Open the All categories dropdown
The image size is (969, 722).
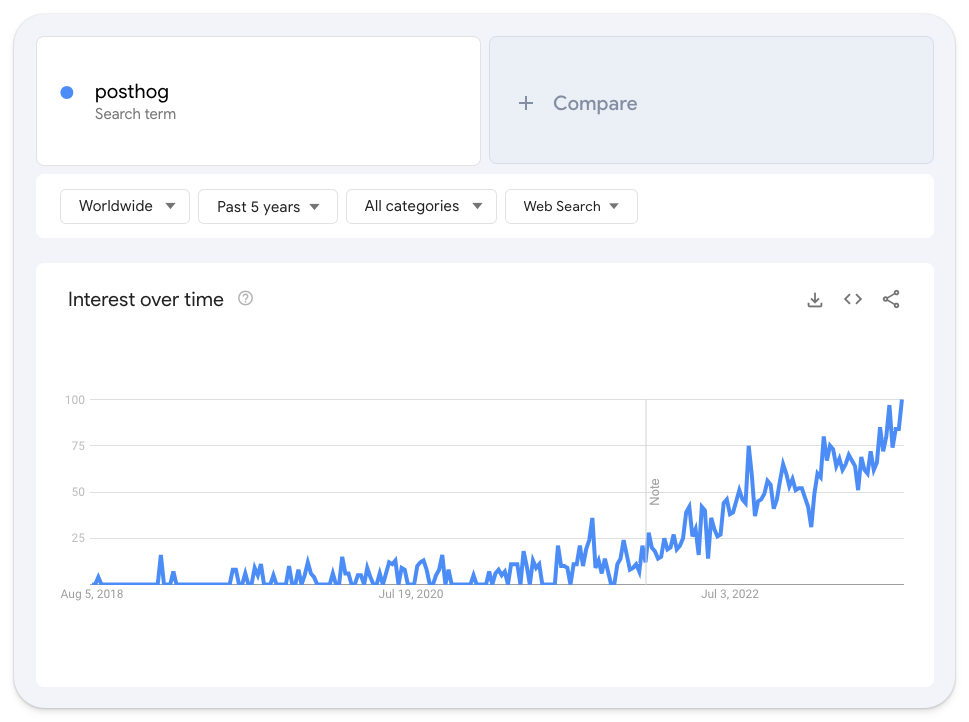coord(421,206)
